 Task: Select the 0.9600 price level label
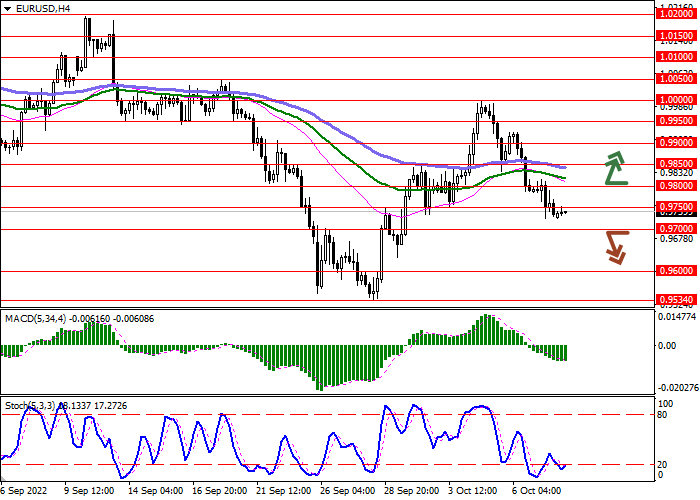[x=676, y=271]
